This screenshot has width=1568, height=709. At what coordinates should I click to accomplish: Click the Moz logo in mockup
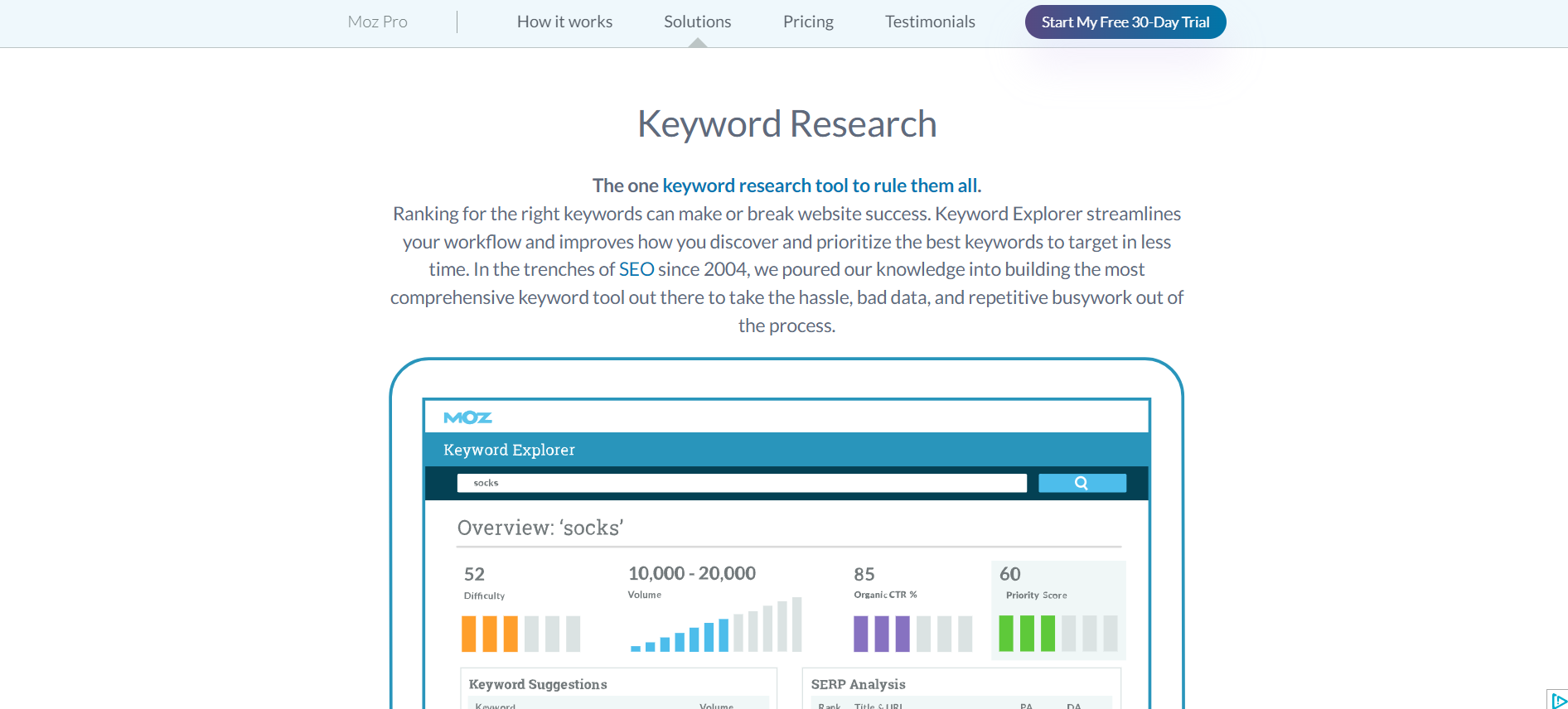[467, 417]
